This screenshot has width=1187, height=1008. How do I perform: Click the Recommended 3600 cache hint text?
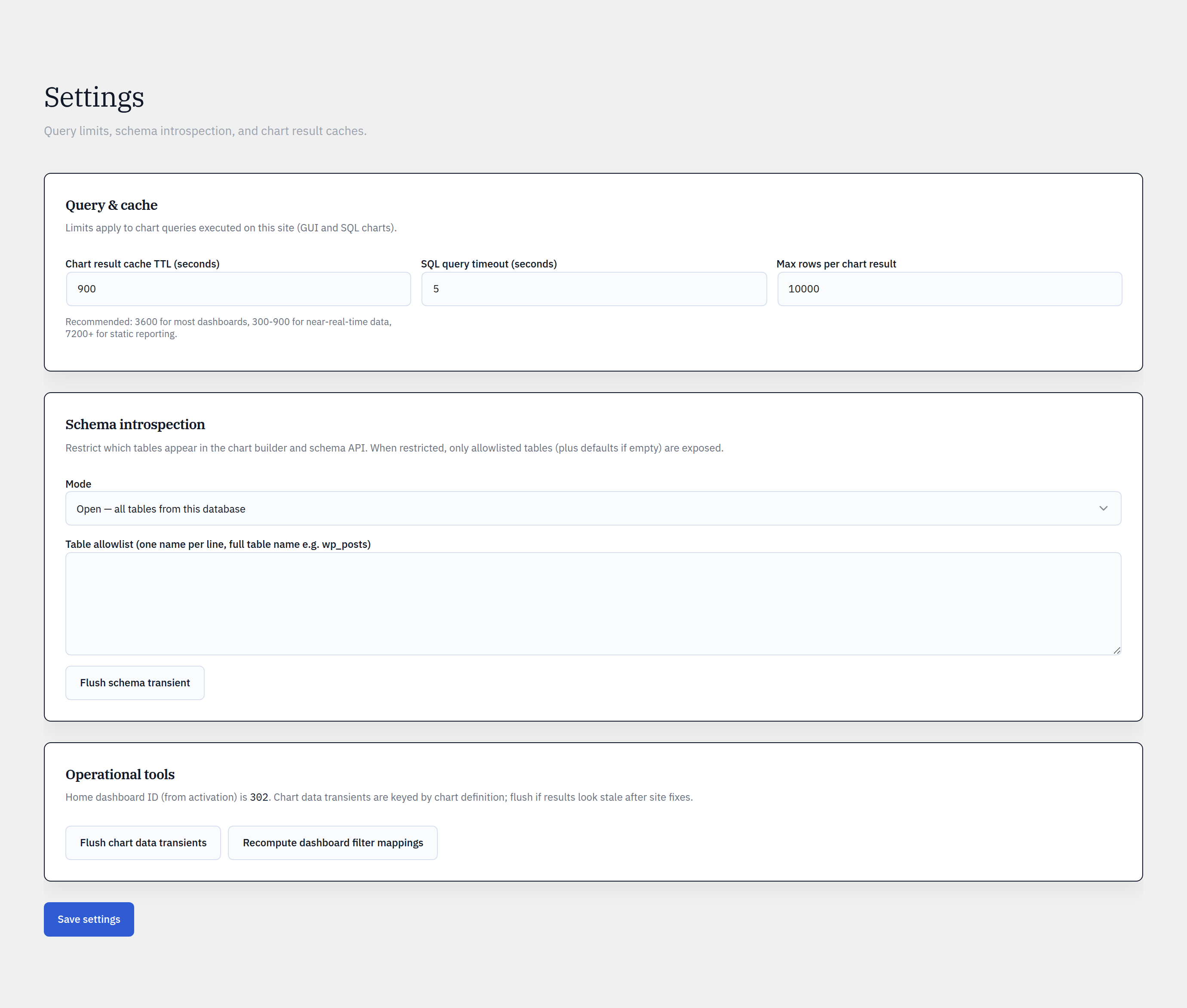click(229, 328)
